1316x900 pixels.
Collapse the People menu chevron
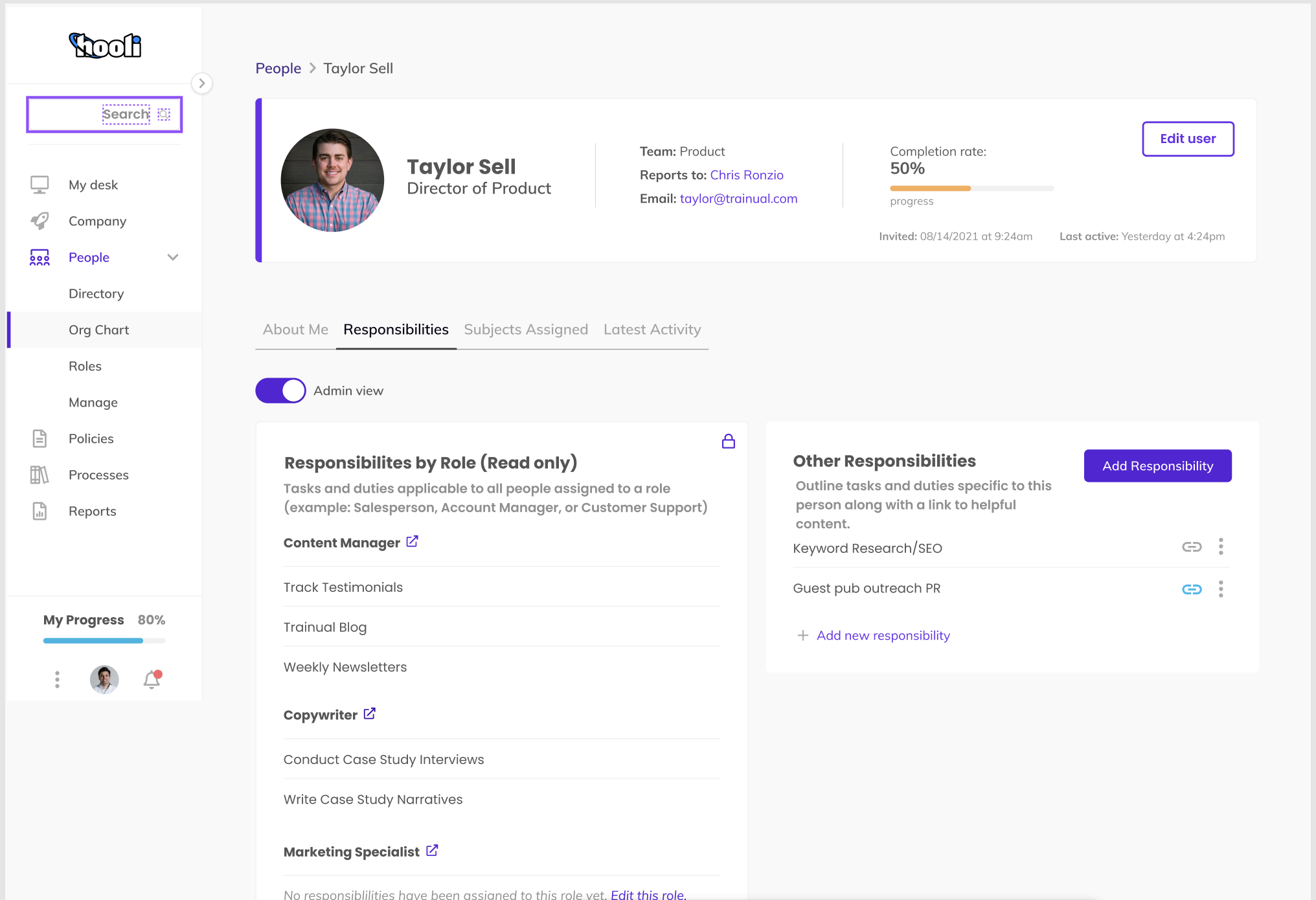(x=173, y=257)
